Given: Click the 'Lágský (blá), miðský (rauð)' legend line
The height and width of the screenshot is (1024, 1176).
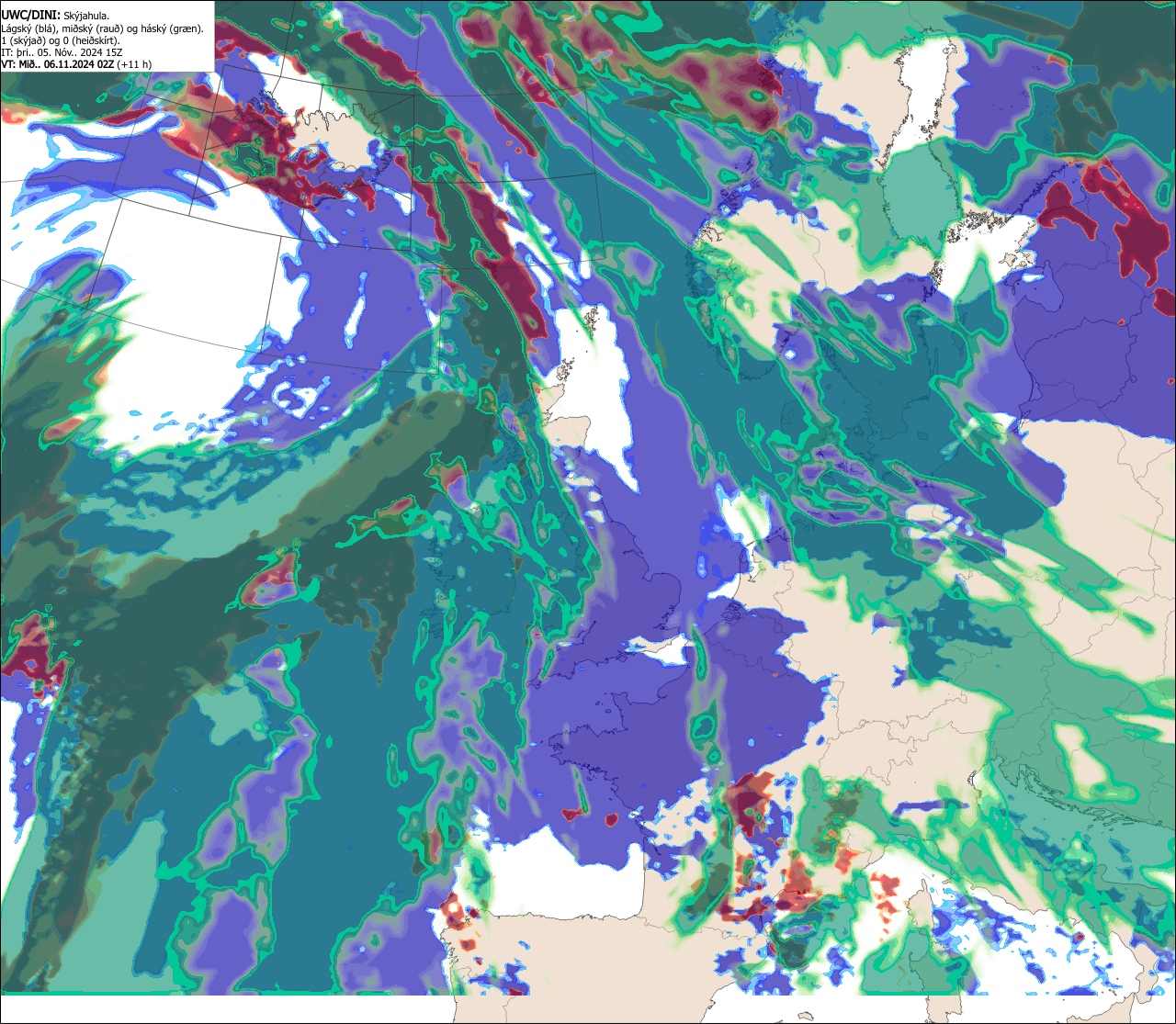Looking at the screenshot, I should [103, 28].
